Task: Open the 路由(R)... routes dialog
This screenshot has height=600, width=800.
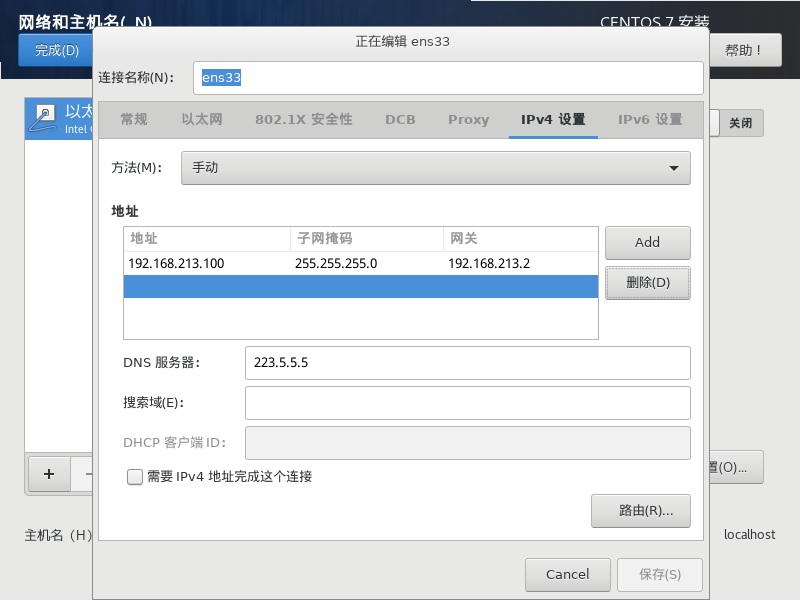Action: [641, 511]
